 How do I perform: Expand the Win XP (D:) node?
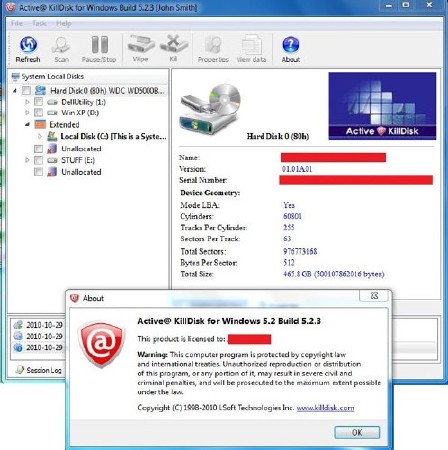tap(27, 112)
